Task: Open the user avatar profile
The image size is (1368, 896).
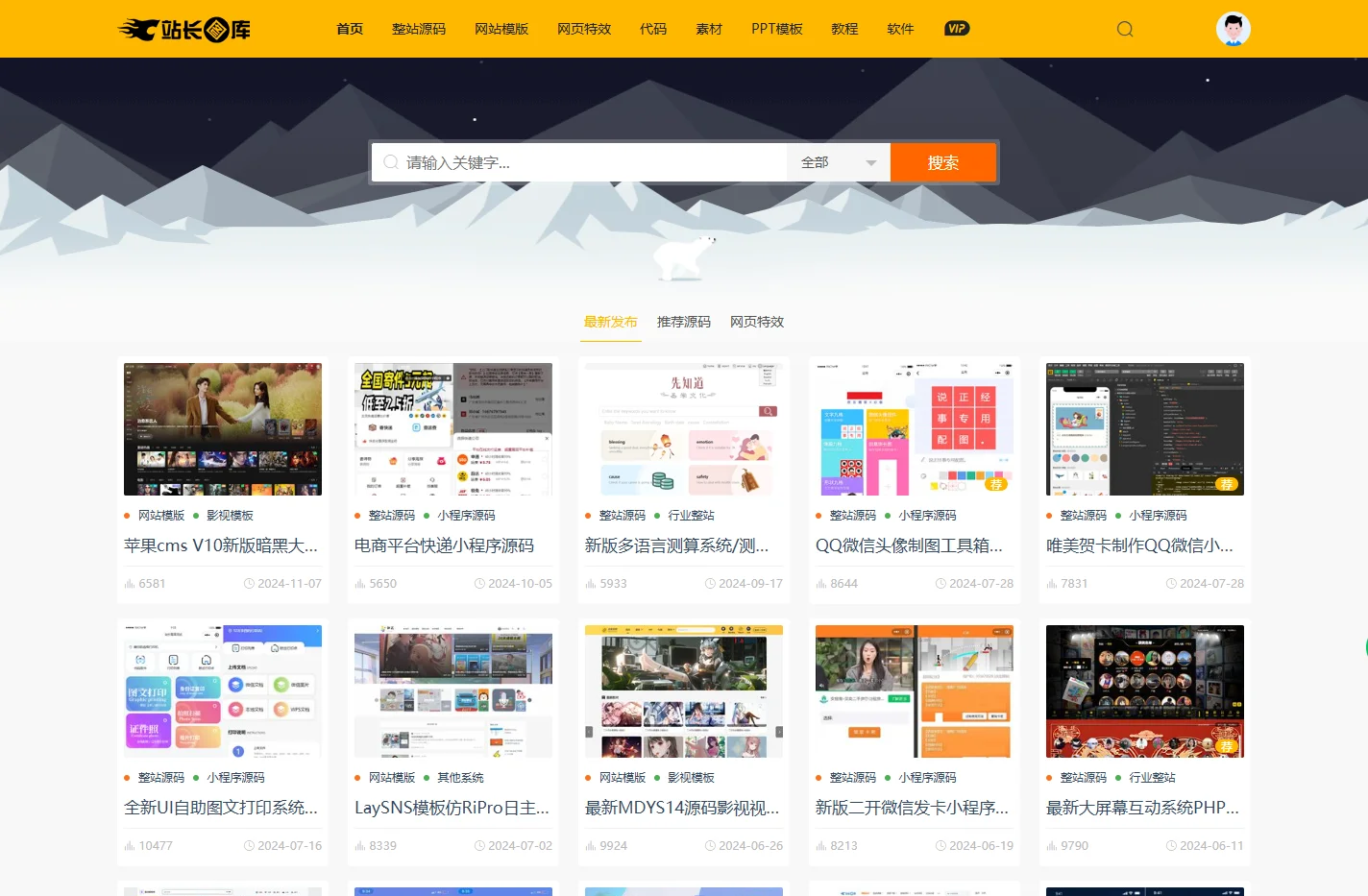Action: [x=1233, y=29]
